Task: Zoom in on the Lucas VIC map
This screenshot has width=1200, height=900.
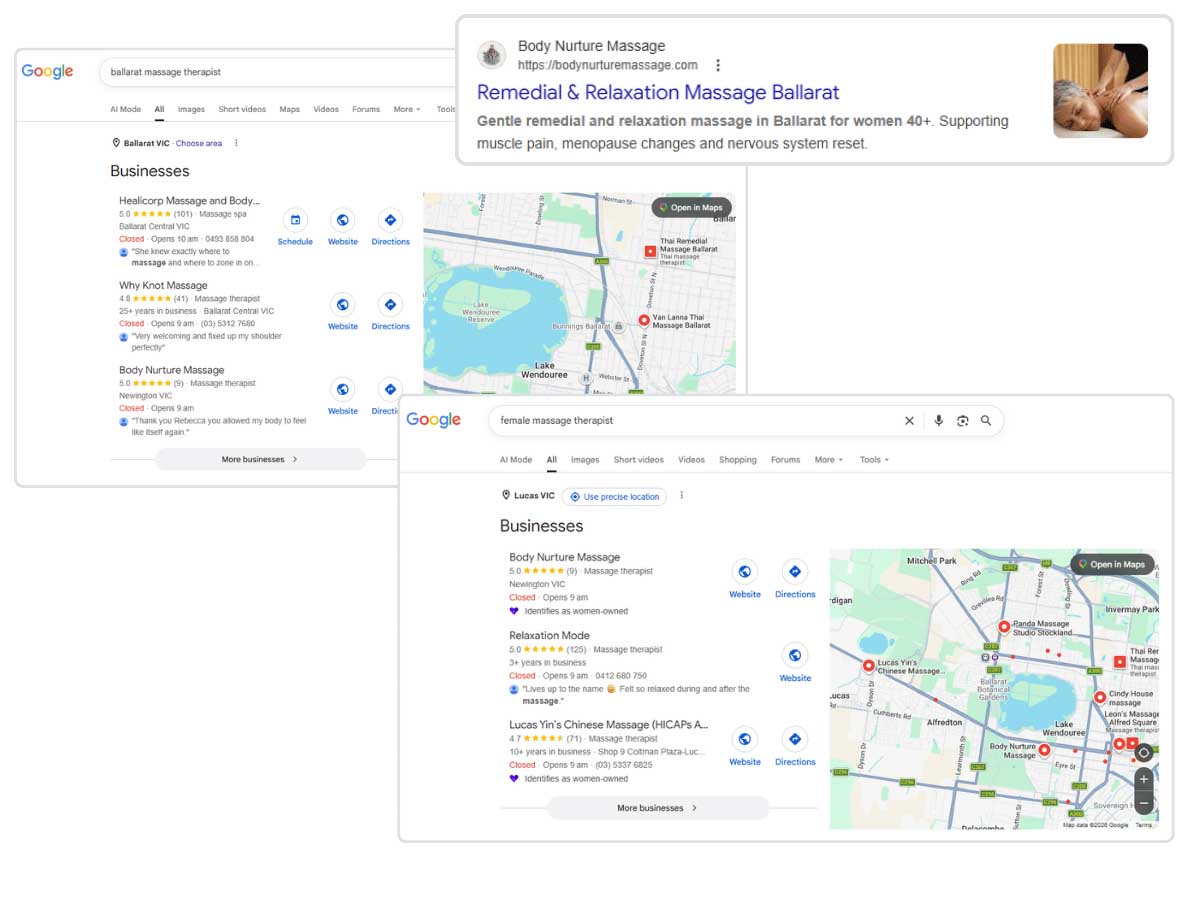Action: coord(1144,779)
